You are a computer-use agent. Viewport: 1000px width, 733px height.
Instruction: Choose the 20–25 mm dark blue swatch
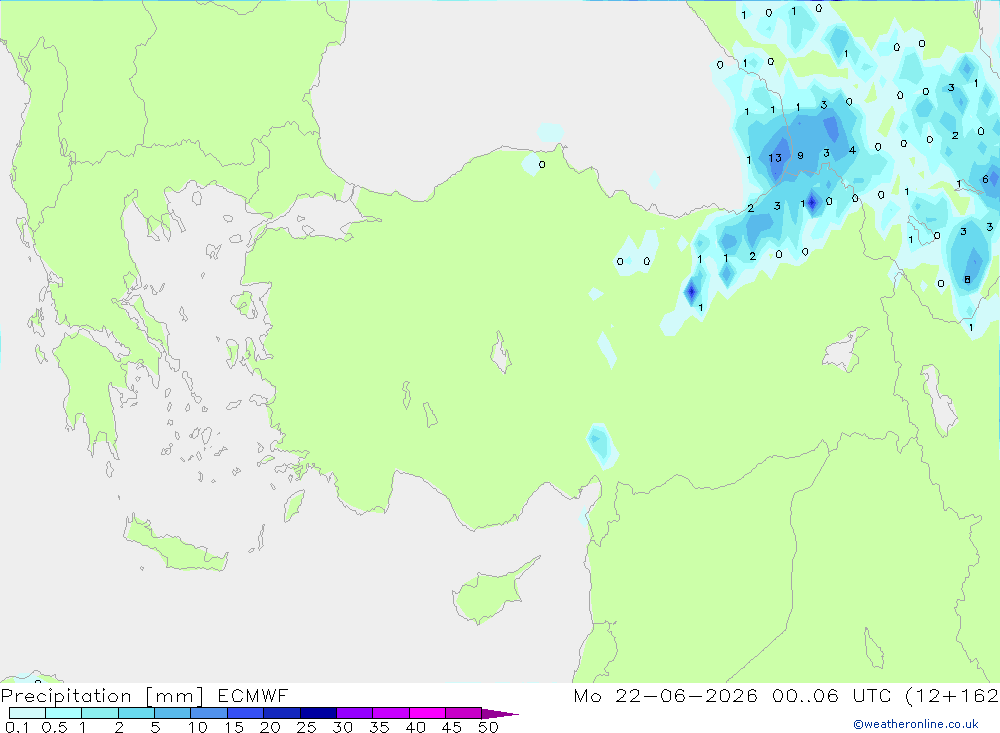(x=281, y=713)
